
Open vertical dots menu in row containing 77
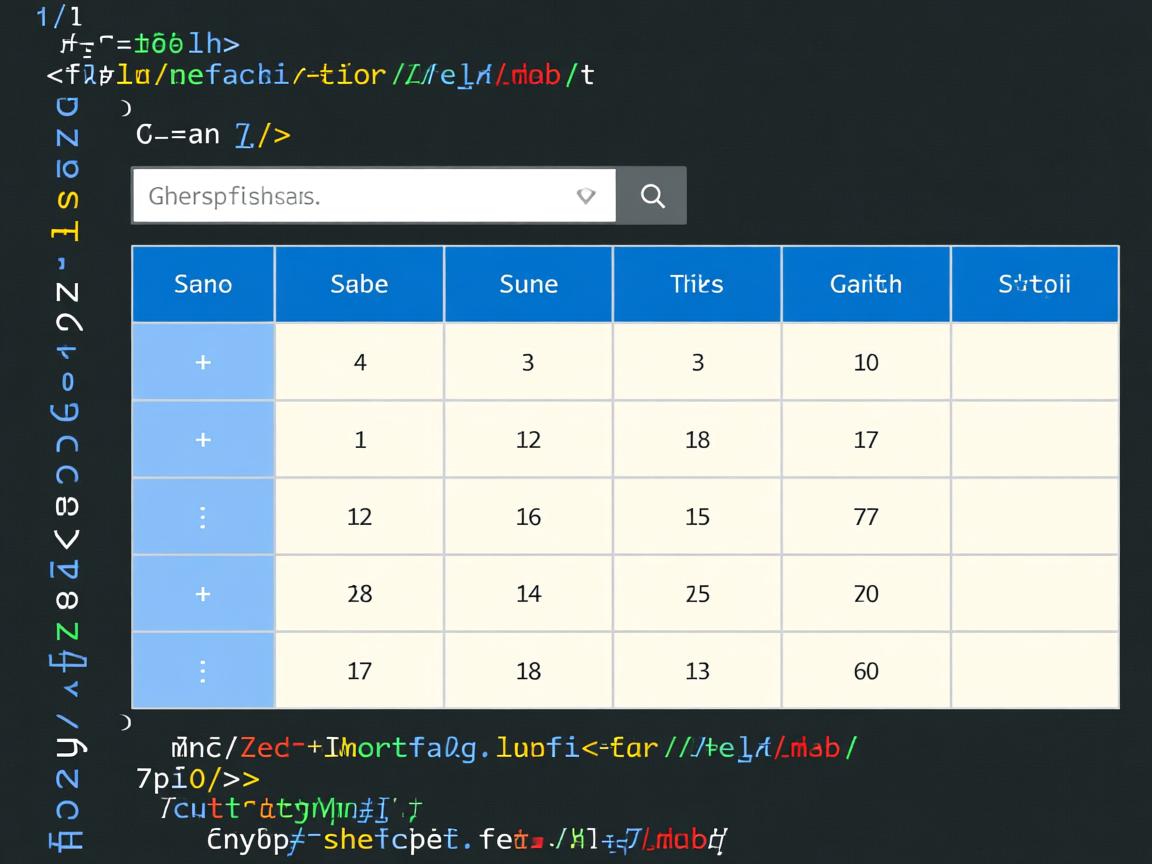point(203,516)
